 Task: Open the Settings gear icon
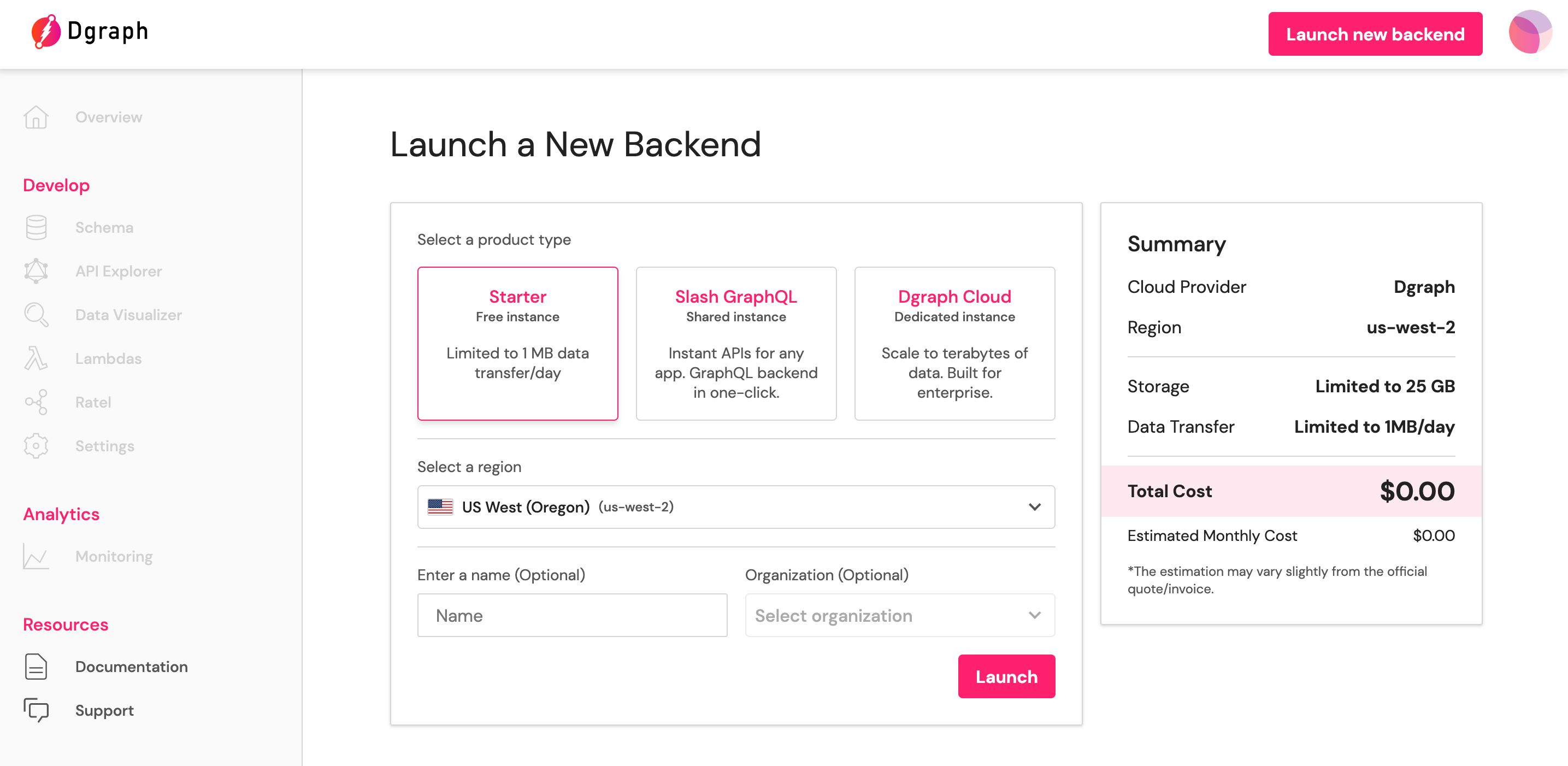[x=36, y=446]
